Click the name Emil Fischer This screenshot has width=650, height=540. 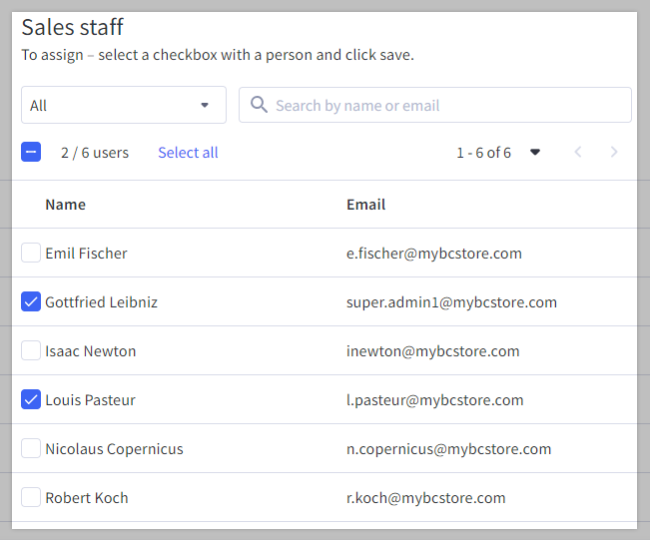tap(86, 253)
